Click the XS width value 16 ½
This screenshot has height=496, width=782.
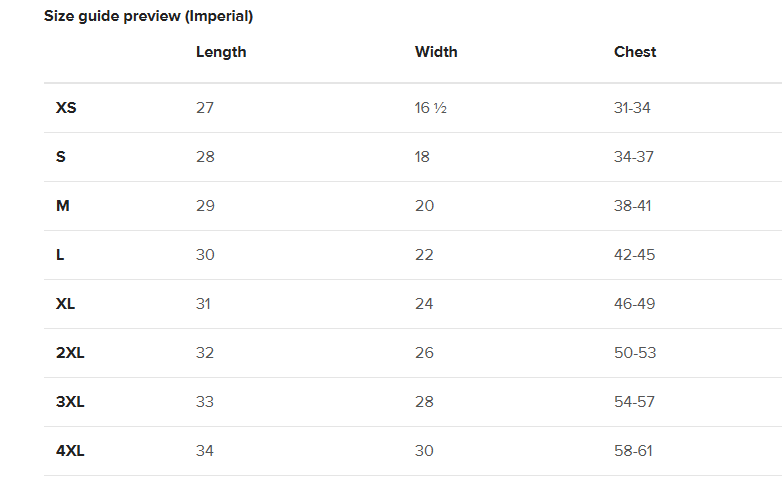coord(430,108)
